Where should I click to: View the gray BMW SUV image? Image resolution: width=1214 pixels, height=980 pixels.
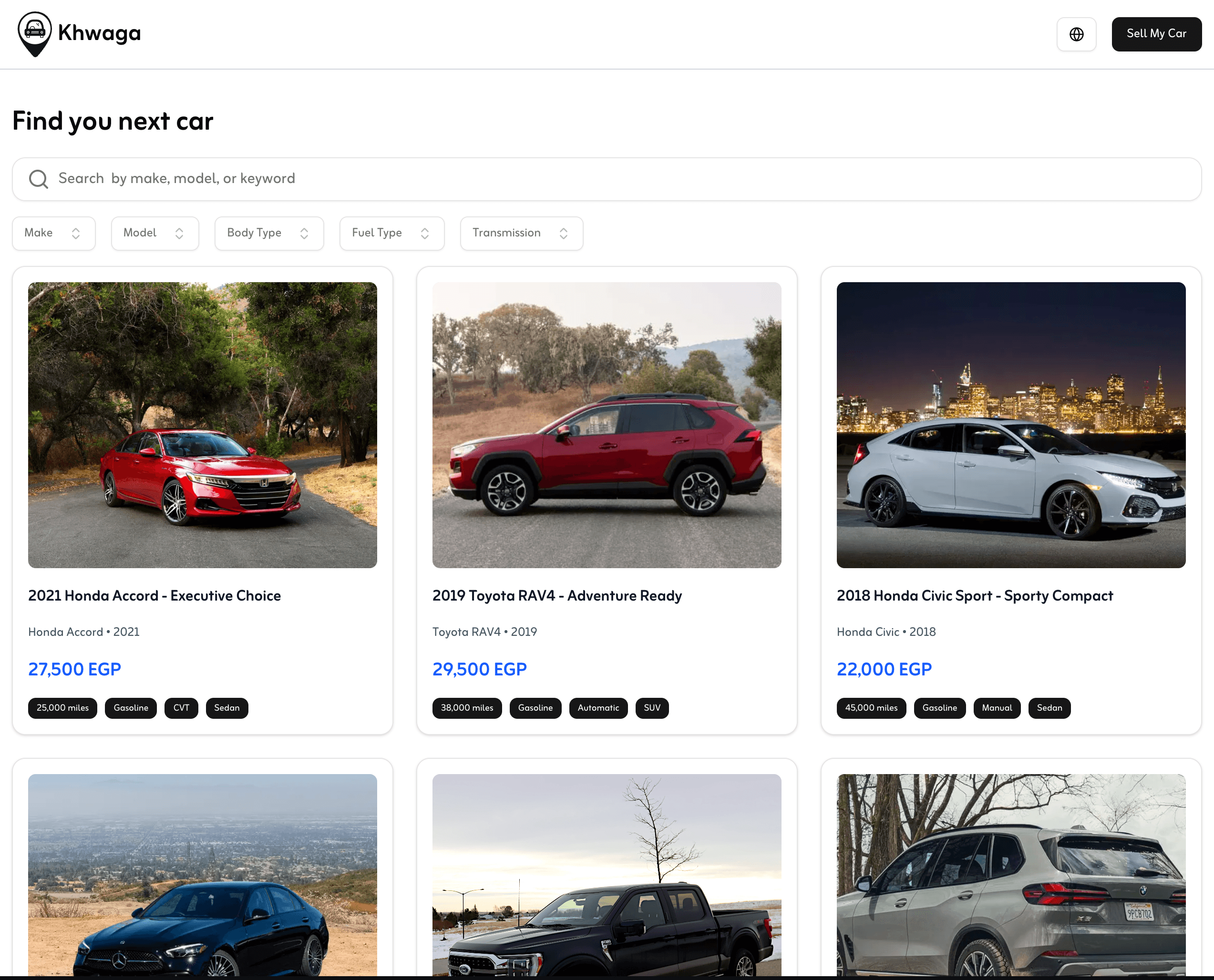point(1011,875)
